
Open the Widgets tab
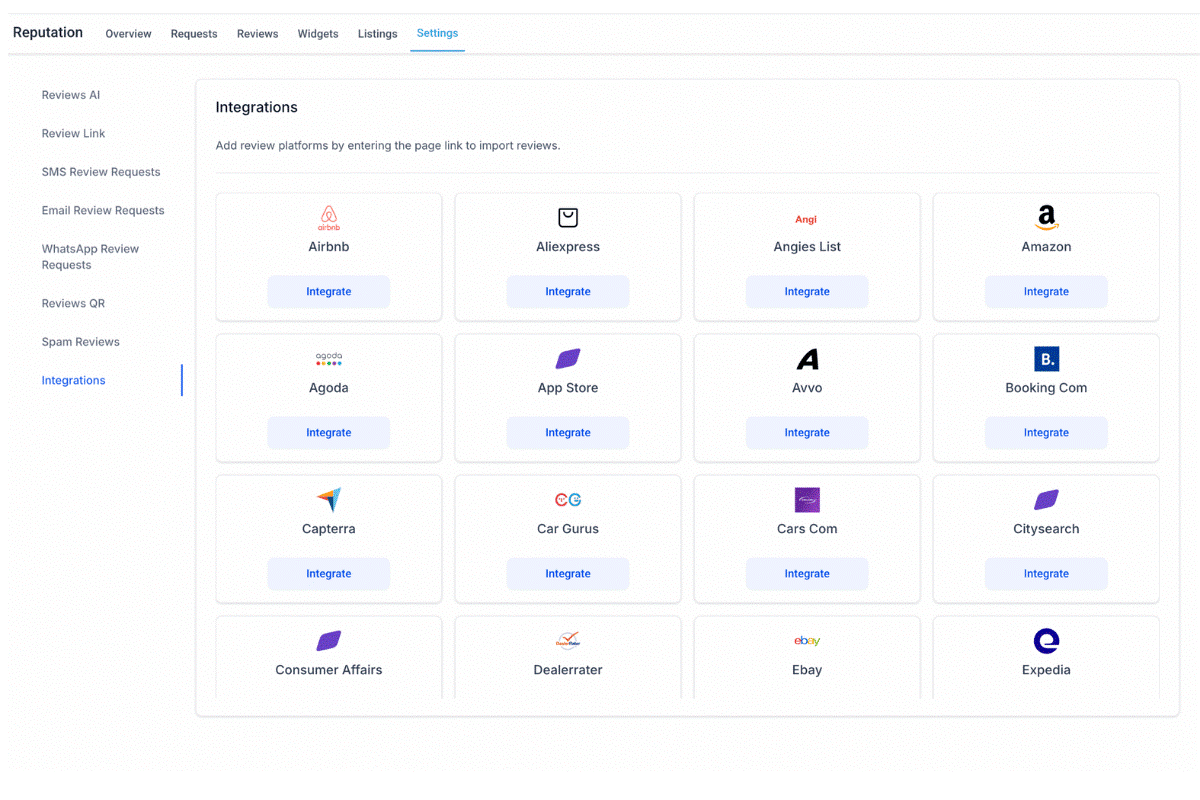point(318,34)
